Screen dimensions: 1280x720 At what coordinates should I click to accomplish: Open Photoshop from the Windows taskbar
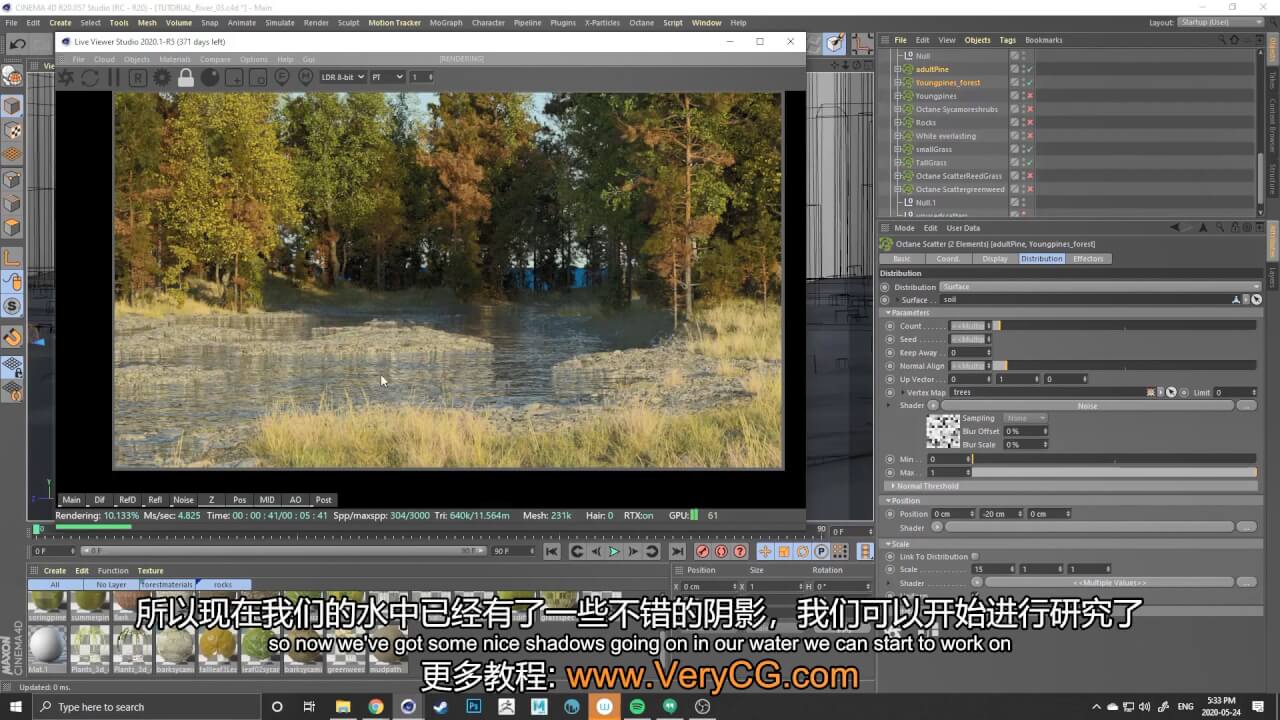[473, 707]
